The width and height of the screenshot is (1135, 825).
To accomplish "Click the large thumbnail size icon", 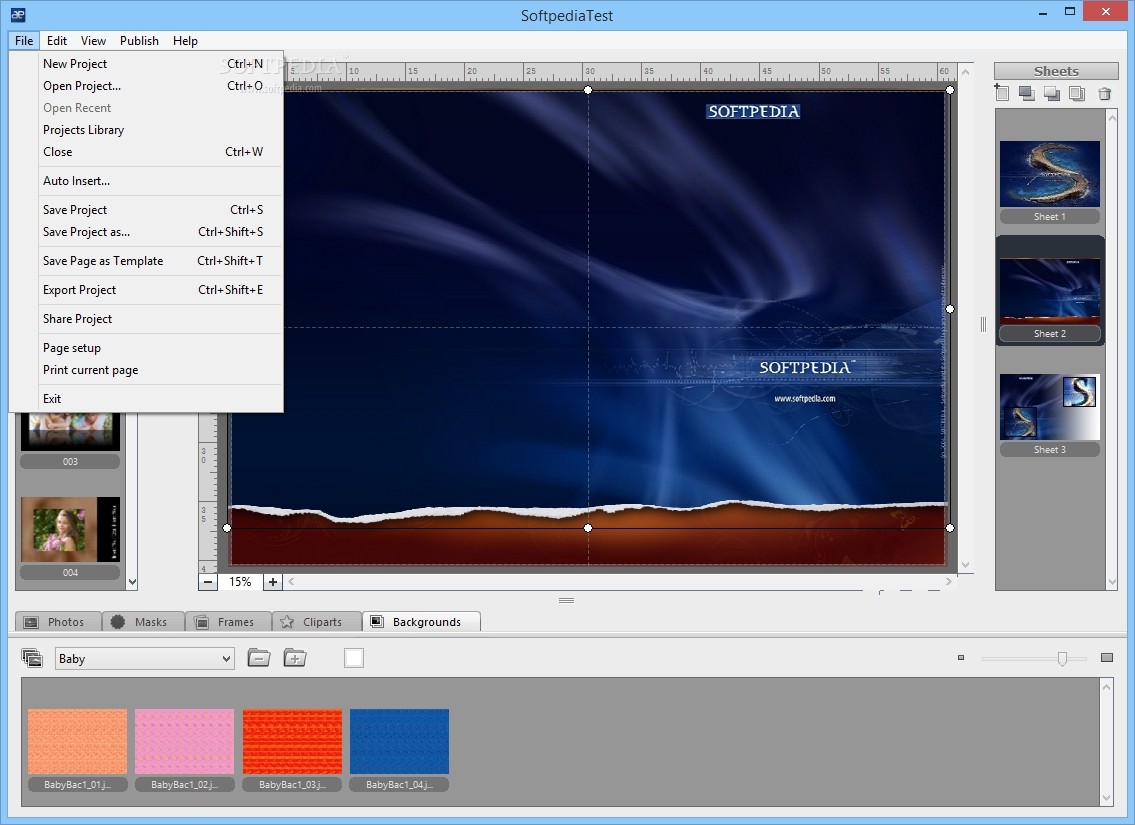I will click(x=1107, y=658).
